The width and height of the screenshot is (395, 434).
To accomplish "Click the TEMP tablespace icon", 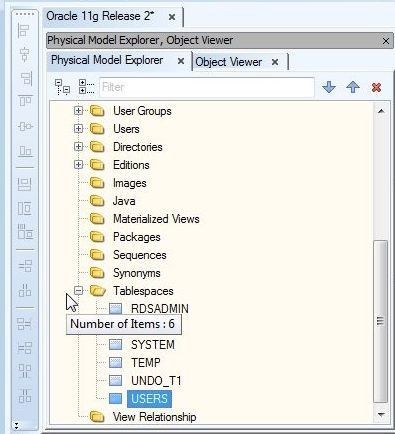I will pyautogui.click(x=116, y=362).
